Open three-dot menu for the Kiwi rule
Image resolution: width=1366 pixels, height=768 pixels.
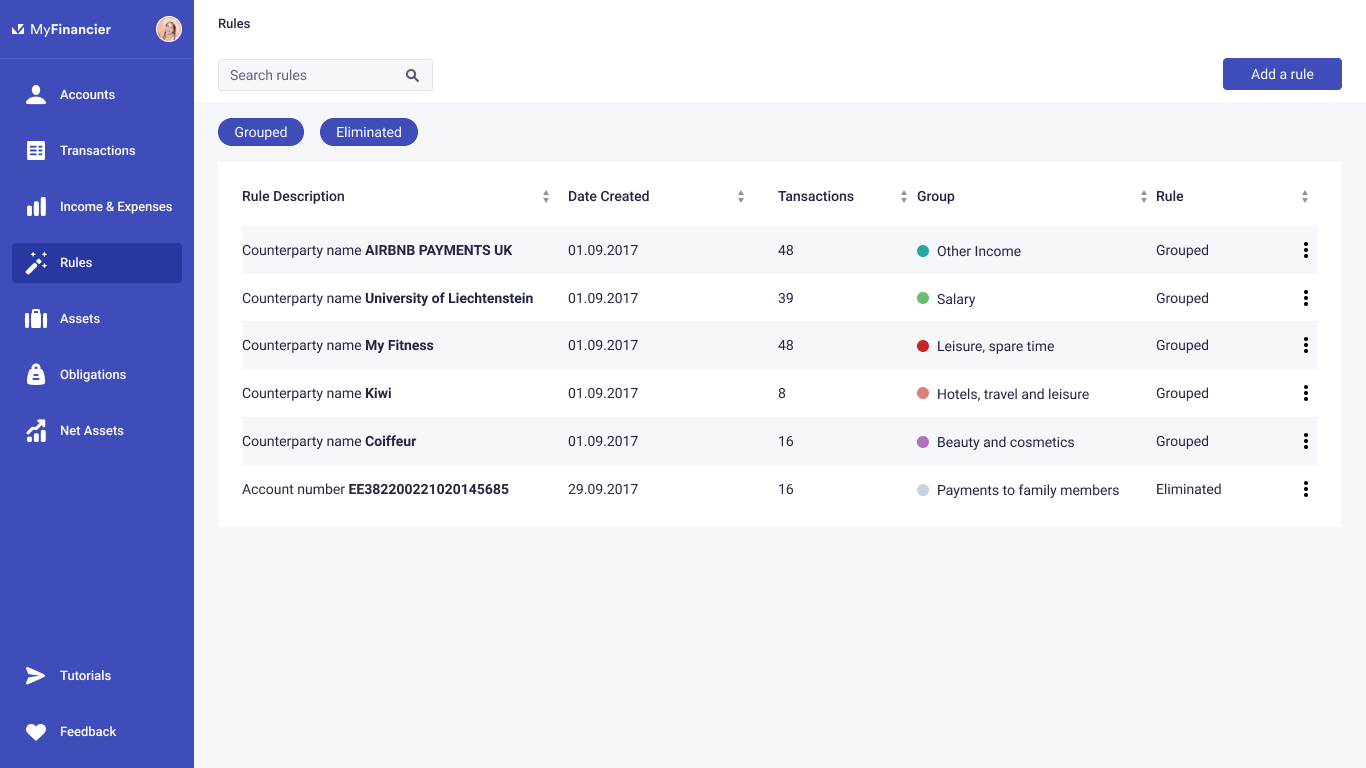point(1305,393)
